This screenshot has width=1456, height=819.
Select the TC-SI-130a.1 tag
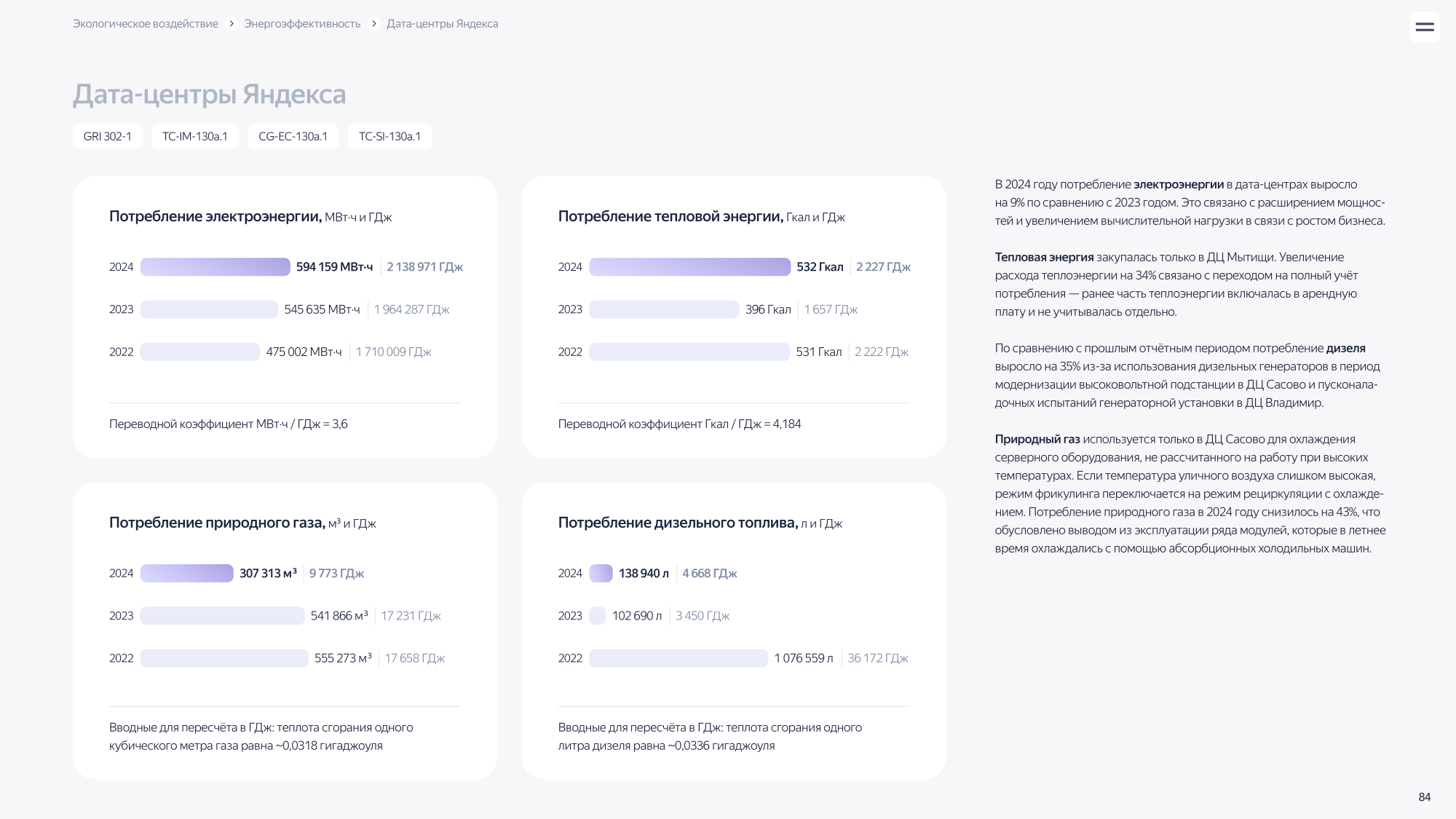coord(390,136)
